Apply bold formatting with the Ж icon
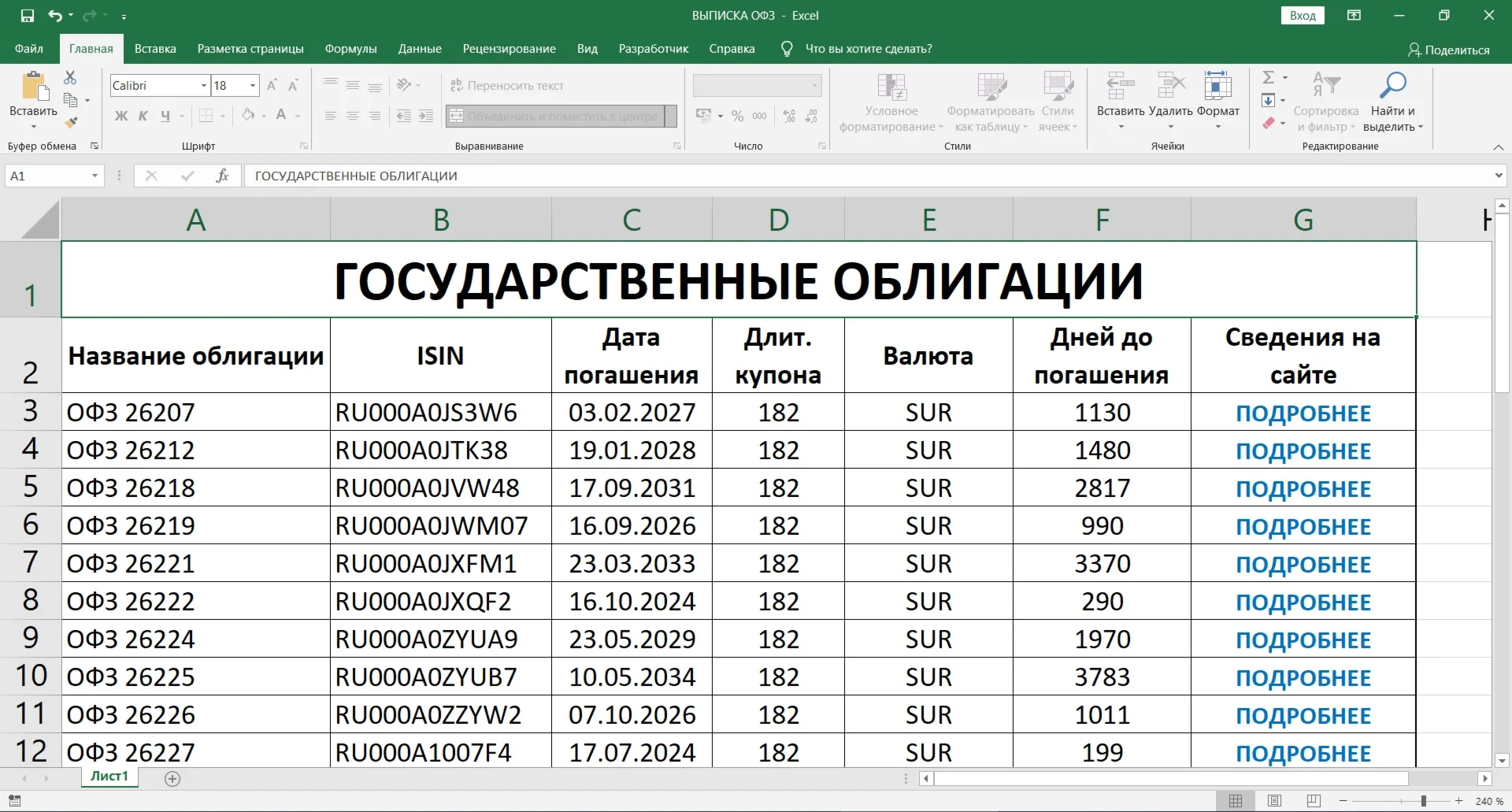 [120, 116]
